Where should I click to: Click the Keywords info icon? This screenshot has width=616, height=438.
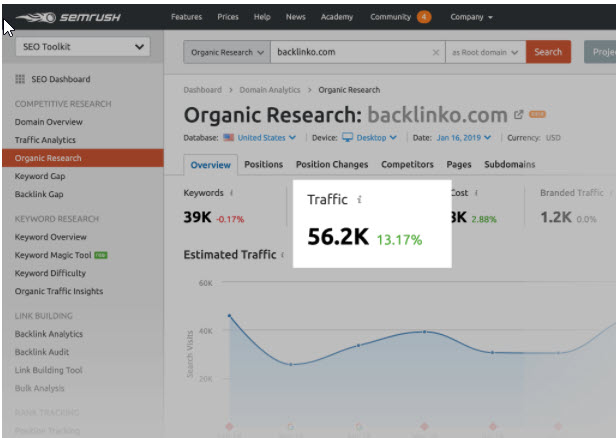tap(231, 193)
